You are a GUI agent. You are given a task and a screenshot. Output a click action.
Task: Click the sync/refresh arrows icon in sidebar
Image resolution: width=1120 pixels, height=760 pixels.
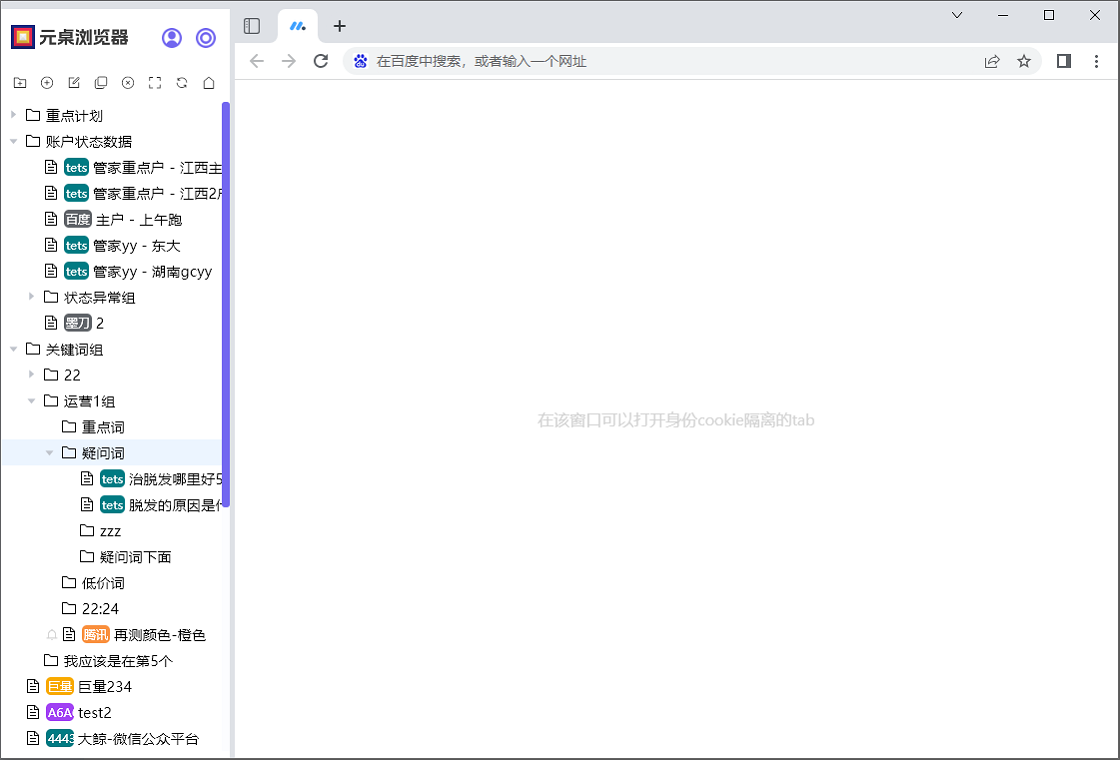pos(182,83)
